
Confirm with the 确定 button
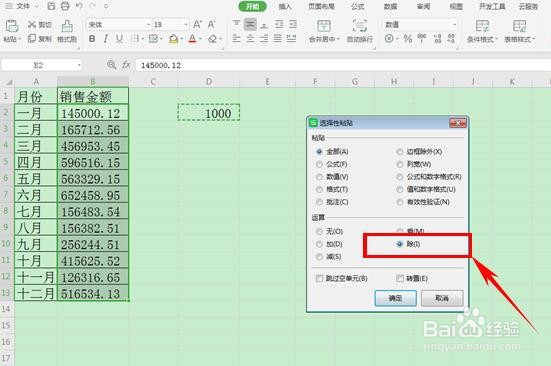point(396,298)
